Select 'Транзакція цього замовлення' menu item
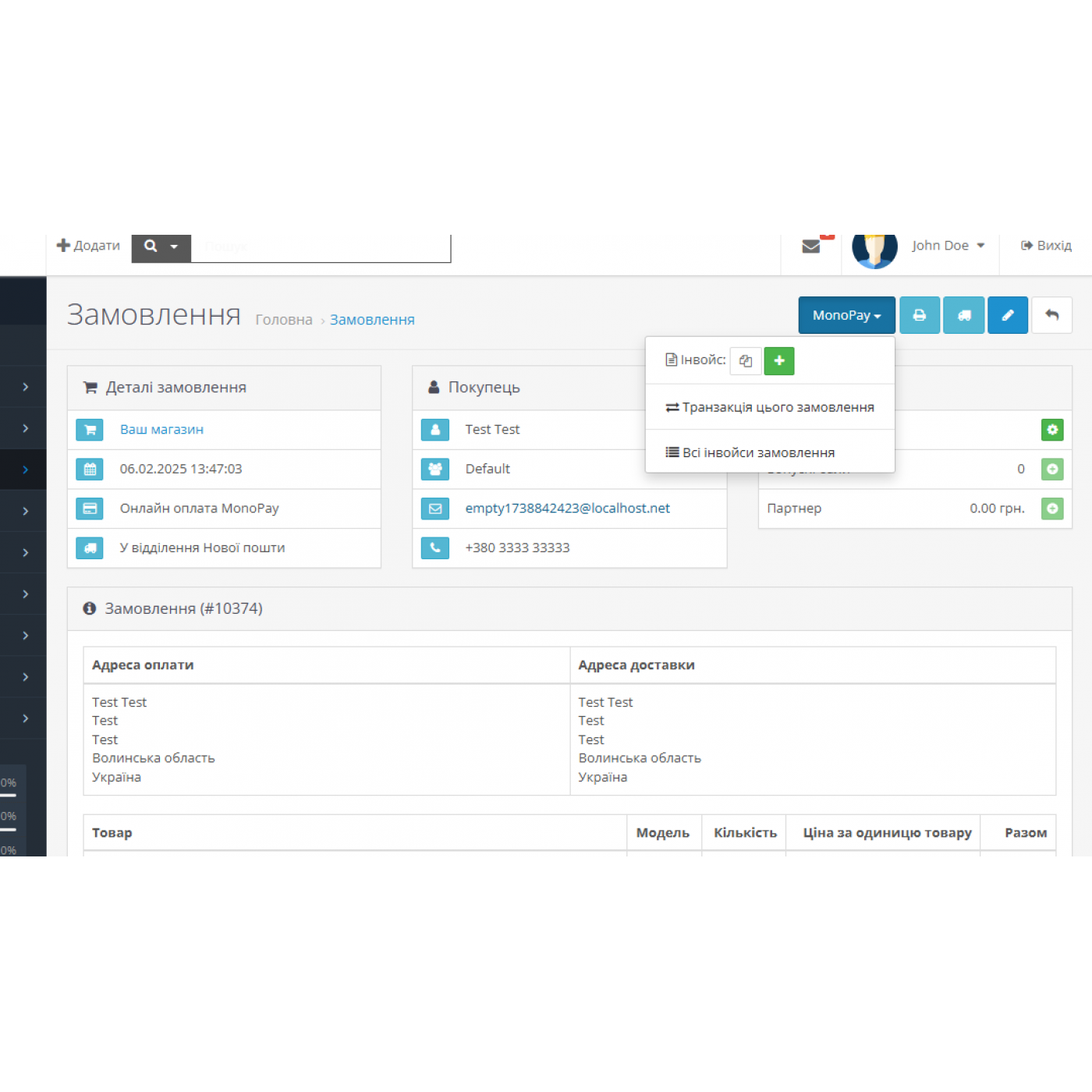 pos(770,407)
